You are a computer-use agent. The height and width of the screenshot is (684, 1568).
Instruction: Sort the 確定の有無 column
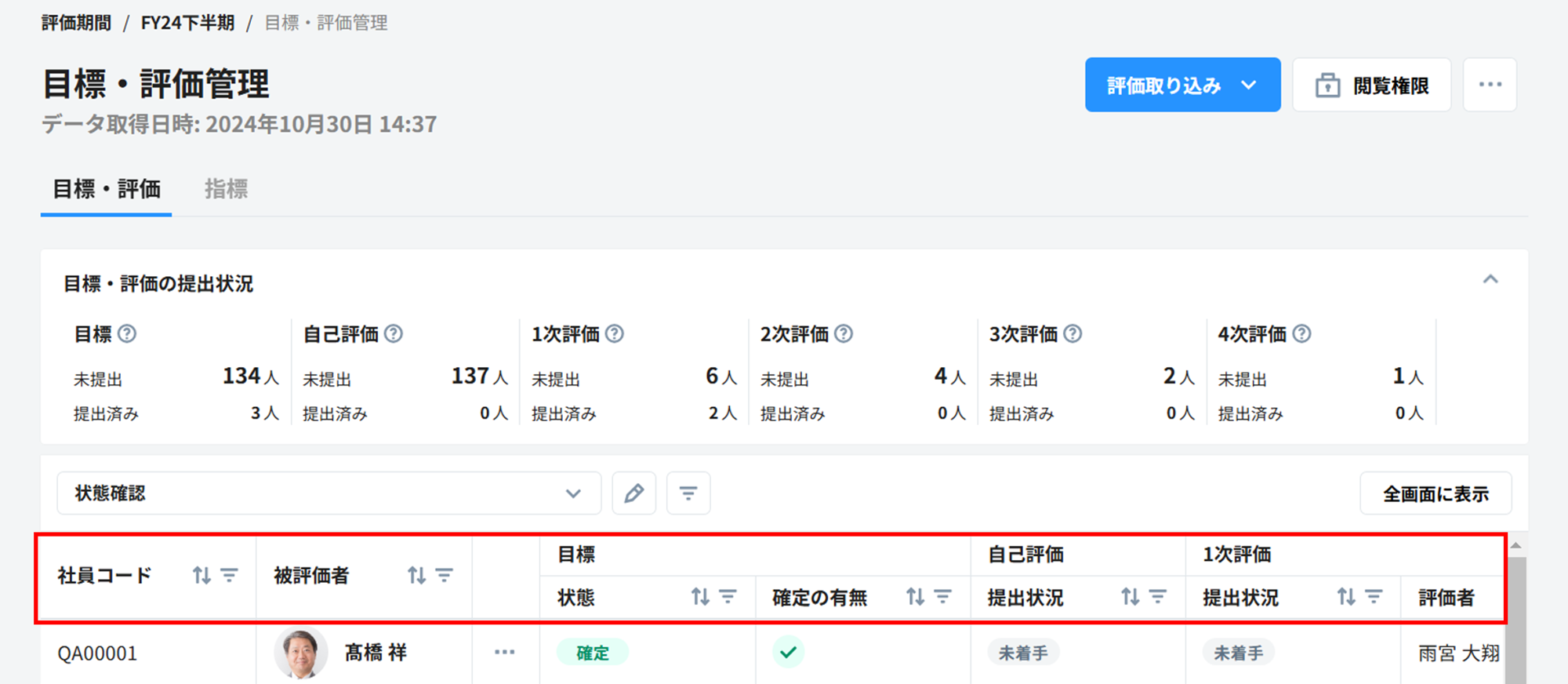(x=915, y=597)
